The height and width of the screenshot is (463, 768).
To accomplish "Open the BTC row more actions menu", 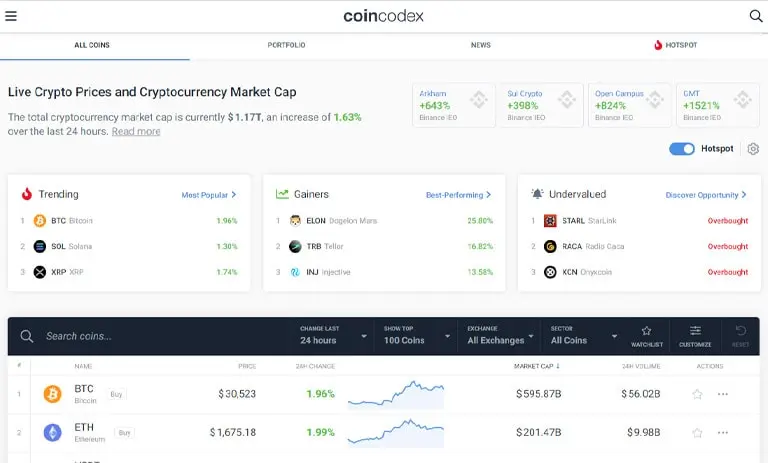I will pos(722,394).
